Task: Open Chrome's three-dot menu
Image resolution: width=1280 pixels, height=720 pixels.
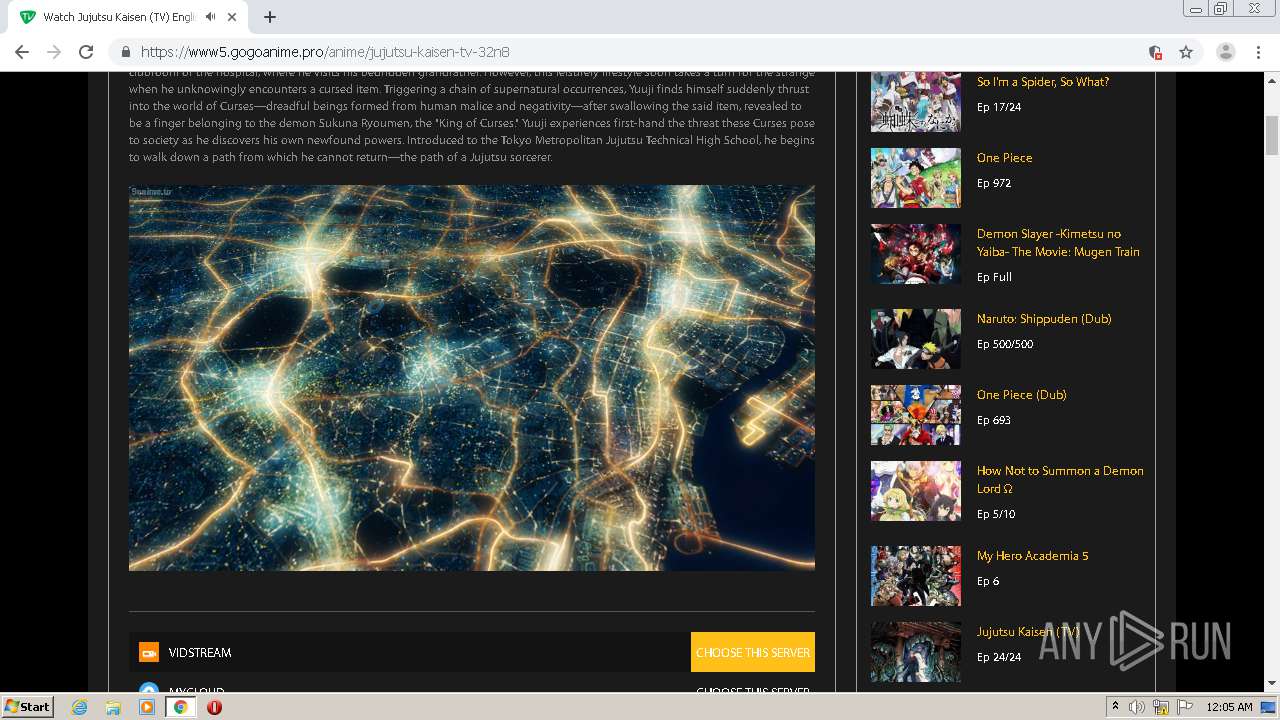Action: (1258, 52)
